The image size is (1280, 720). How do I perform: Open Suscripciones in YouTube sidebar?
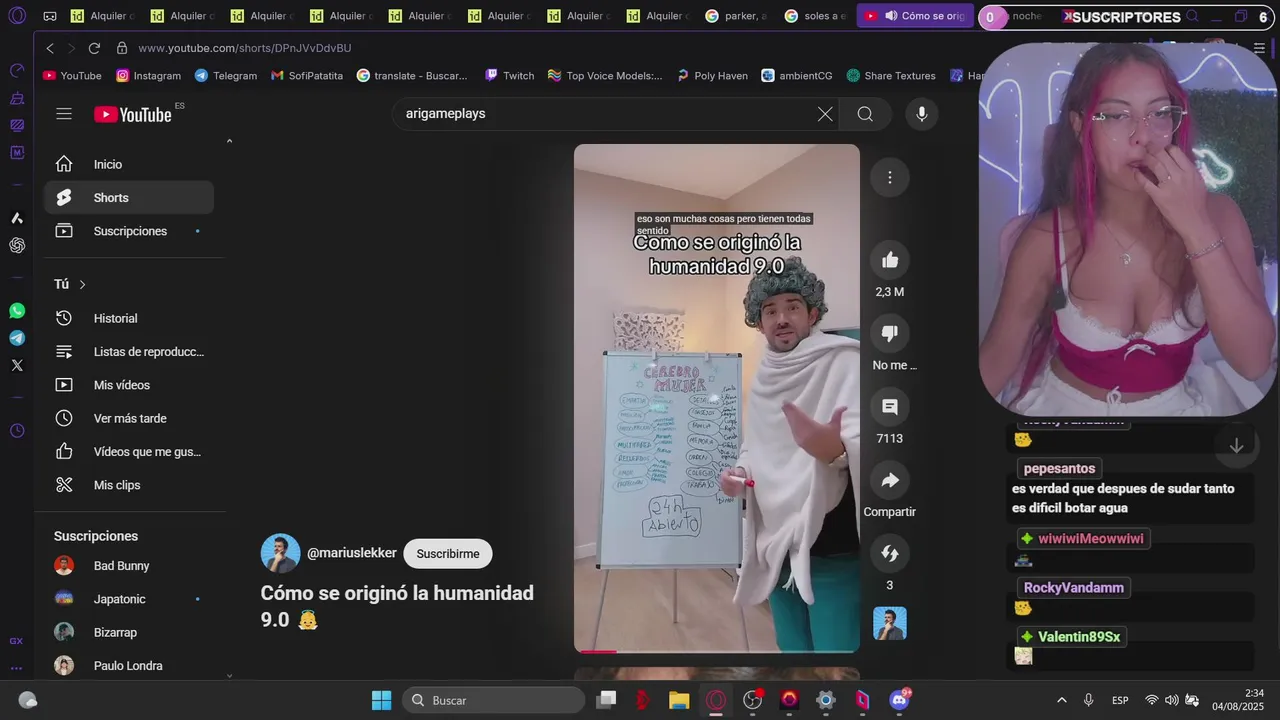coord(128,231)
